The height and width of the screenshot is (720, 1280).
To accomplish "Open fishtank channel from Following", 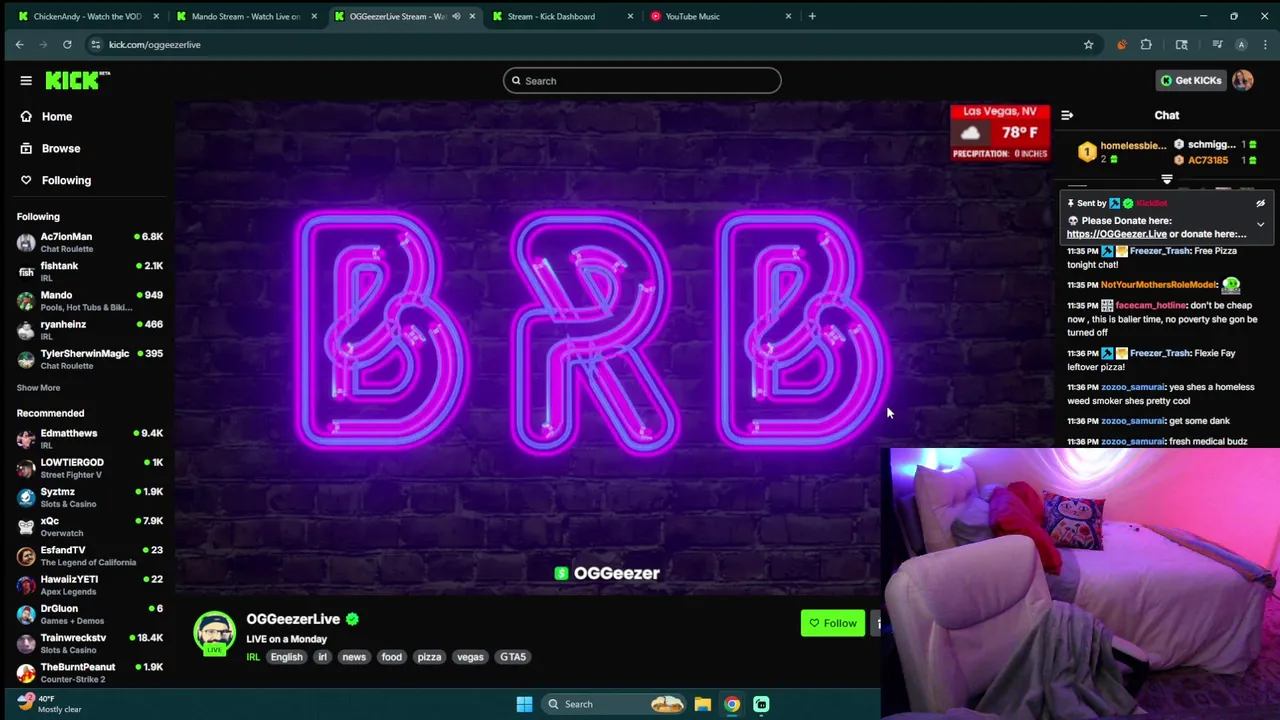I will point(88,271).
